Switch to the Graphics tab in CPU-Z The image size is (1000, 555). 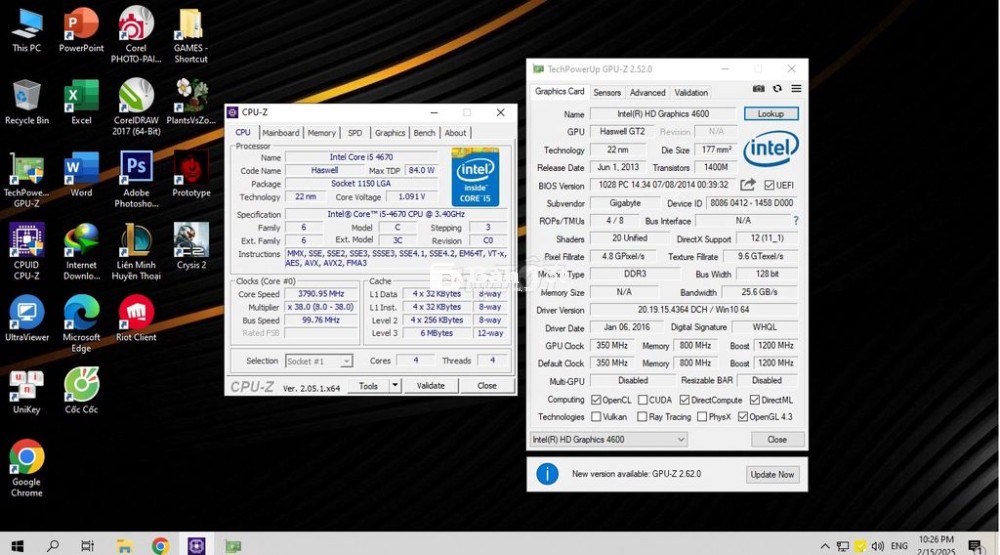coord(390,133)
